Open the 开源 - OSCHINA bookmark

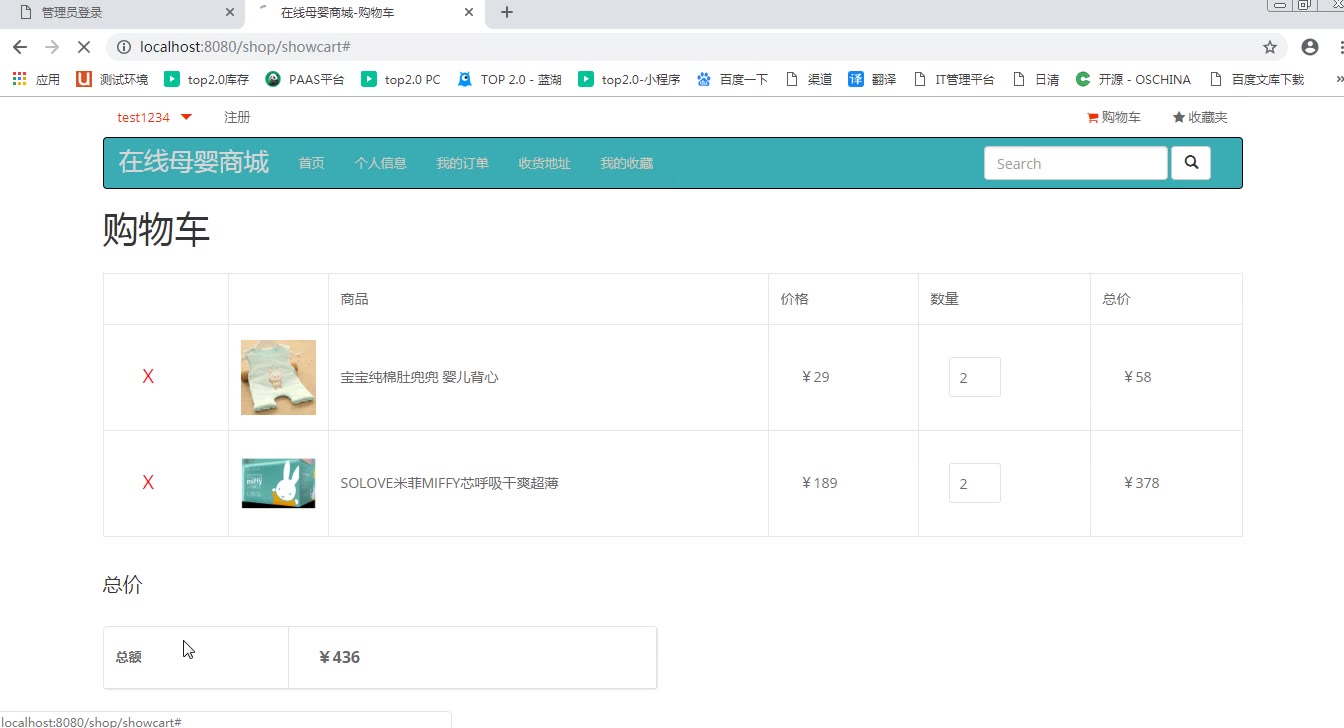pos(1133,79)
